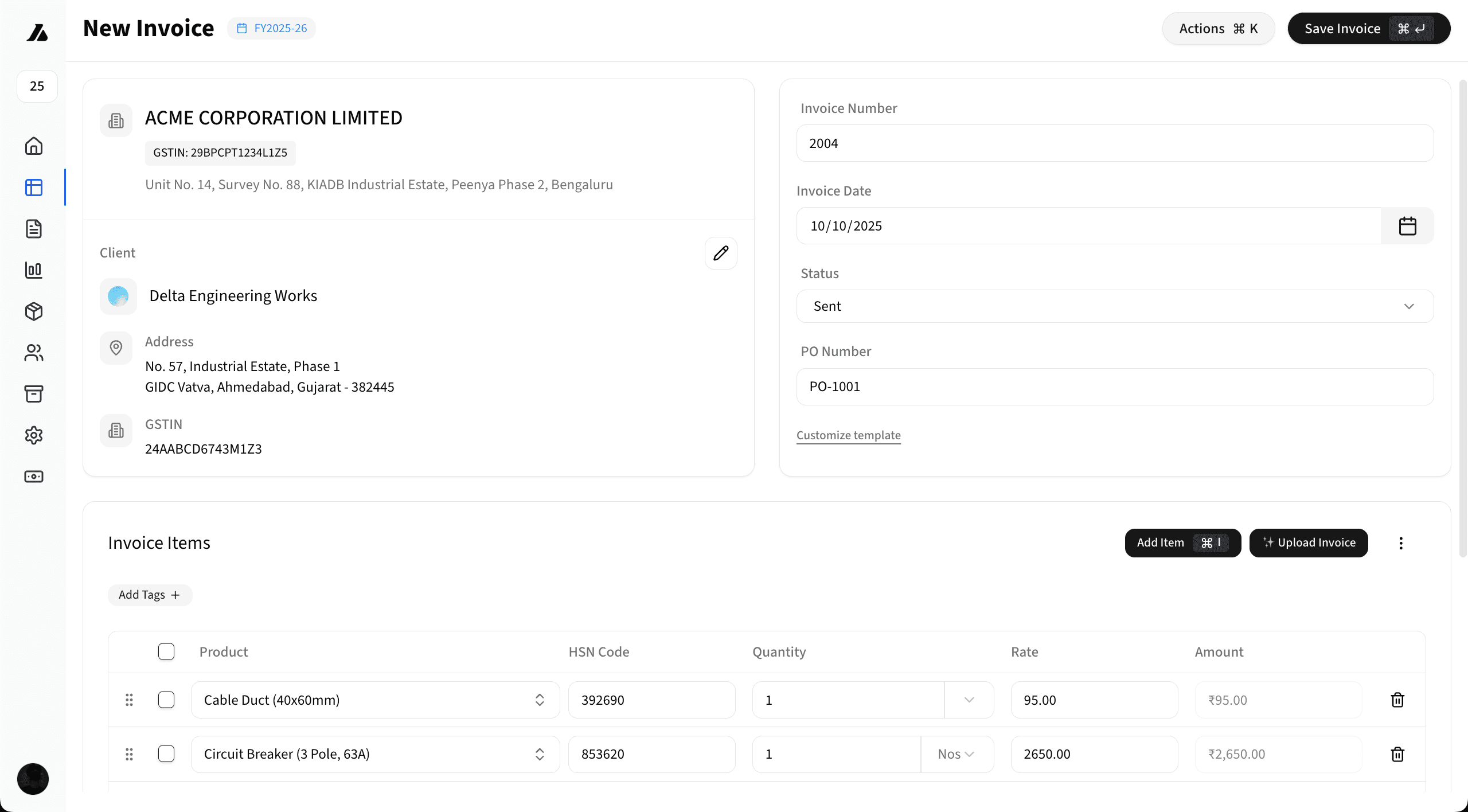Click the Customize template link
1468x812 pixels.
tap(848, 435)
